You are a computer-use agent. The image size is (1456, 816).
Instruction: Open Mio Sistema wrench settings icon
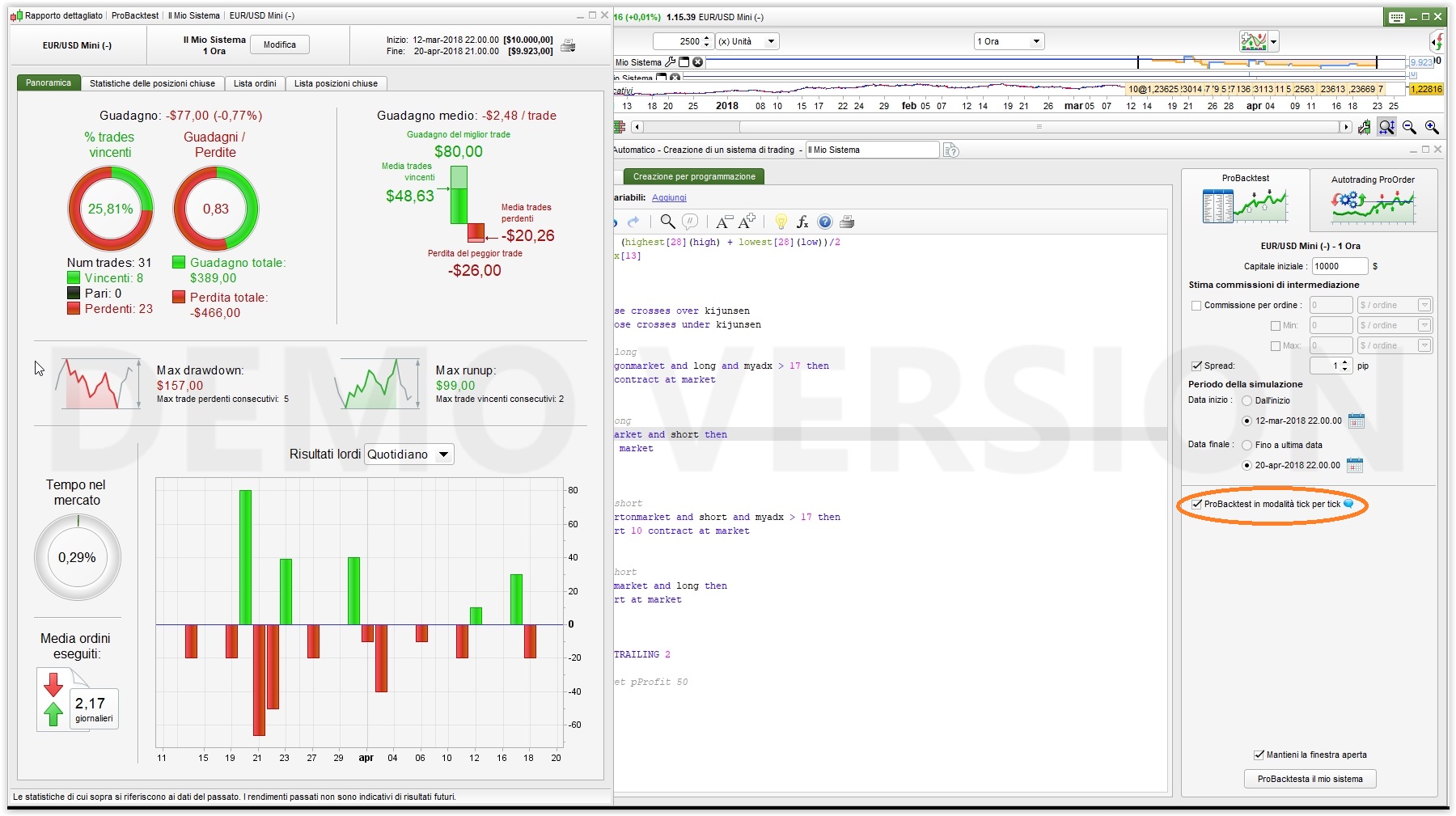click(x=670, y=61)
